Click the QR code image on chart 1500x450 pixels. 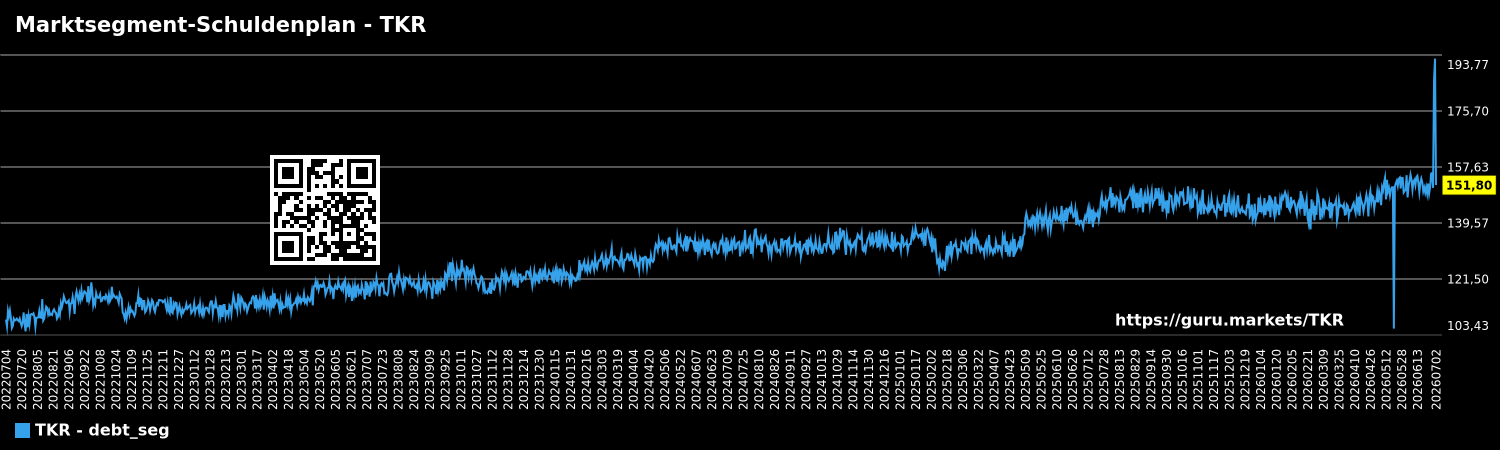point(325,210)
